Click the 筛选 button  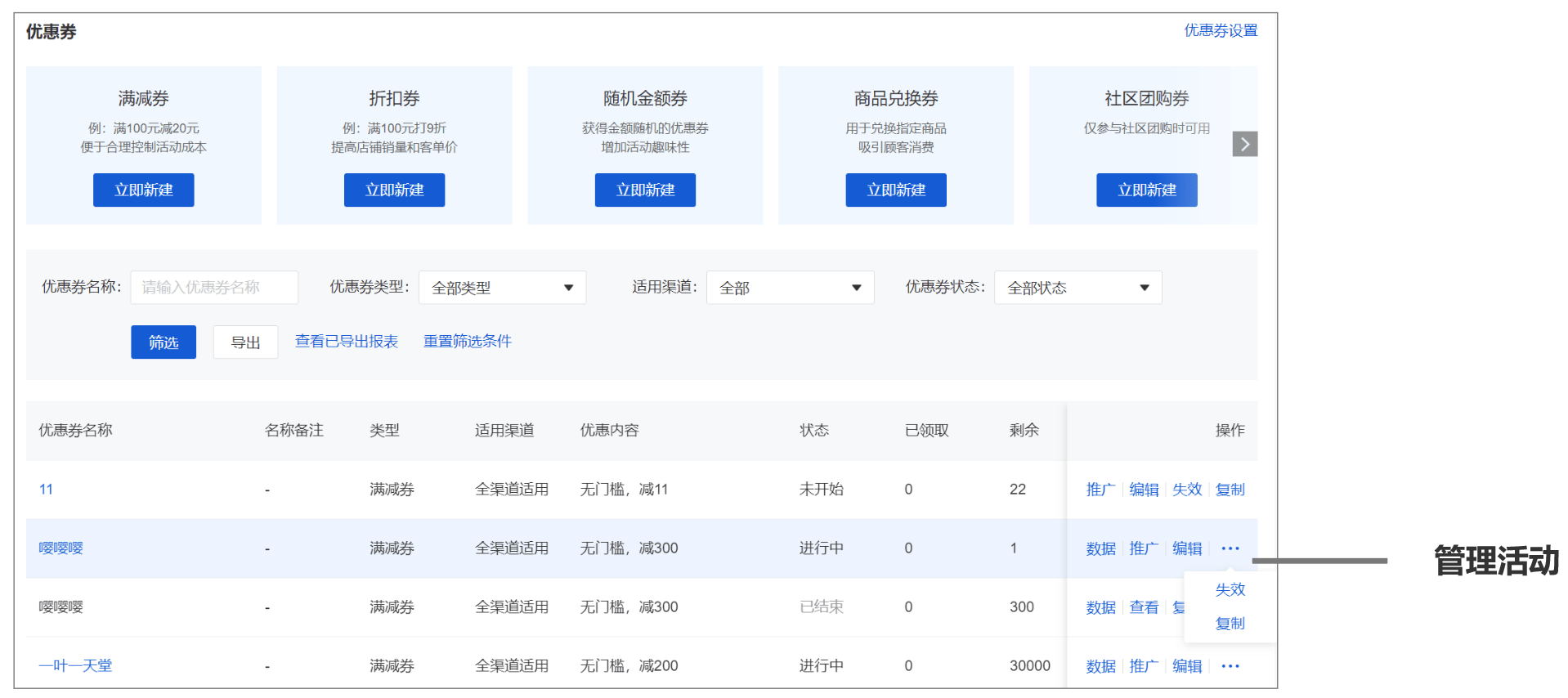pos(164,342)
